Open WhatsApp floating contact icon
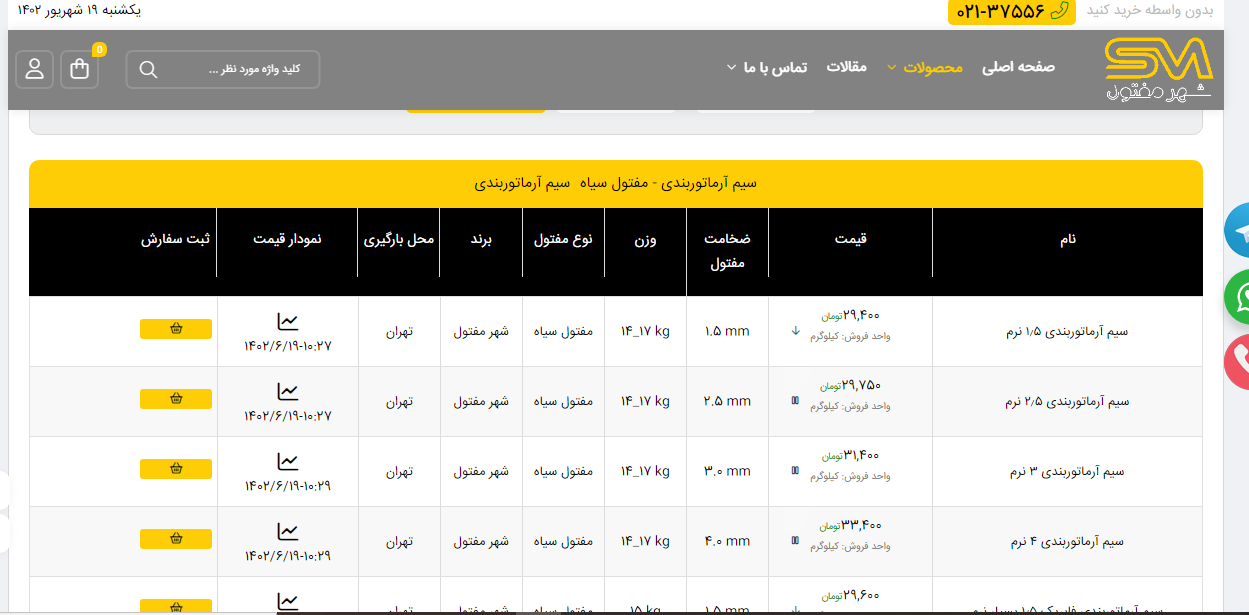The width and height of the screenshot is (1249, 615). (x=1240, y=296)
